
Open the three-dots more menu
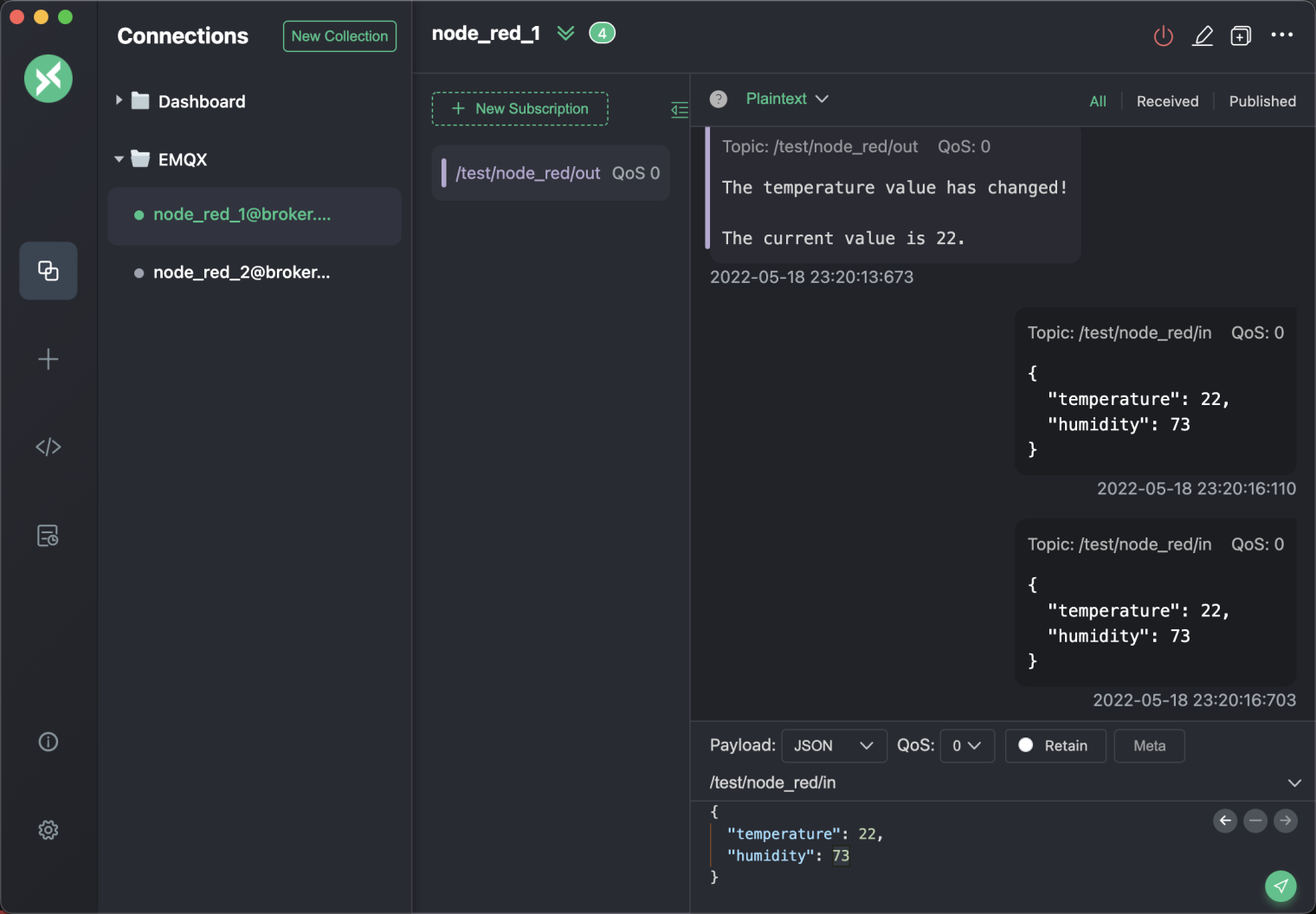point(1282,35)
